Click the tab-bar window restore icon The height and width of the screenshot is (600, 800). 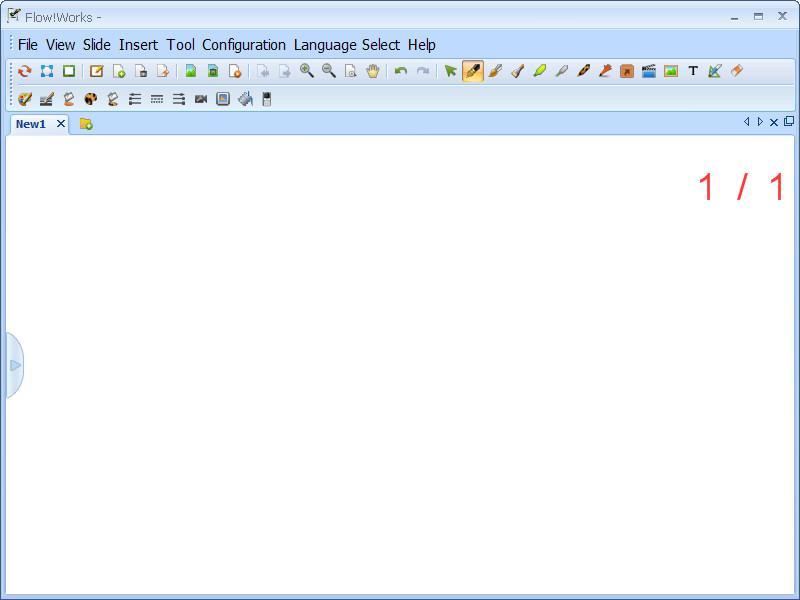pyautogui.click(x=789, y=121)
